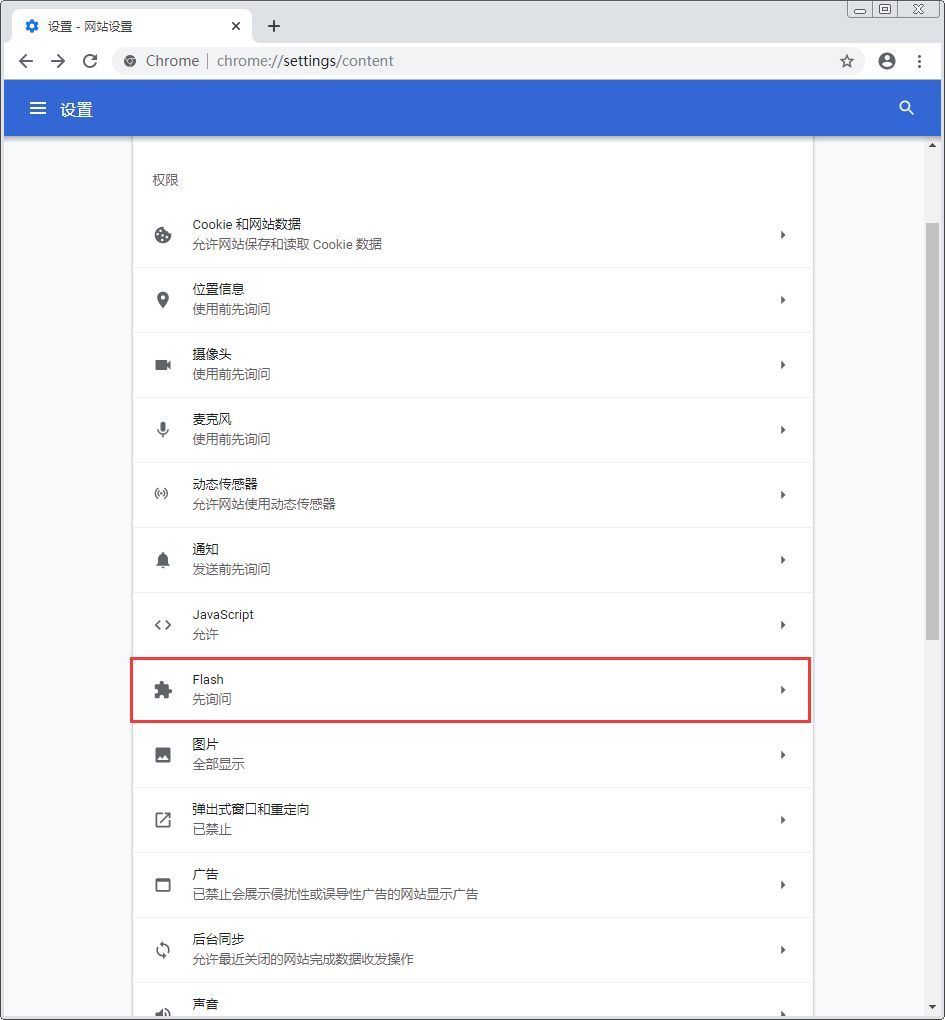Click the back navigation arrow
945x1020 pixels.
26,61
